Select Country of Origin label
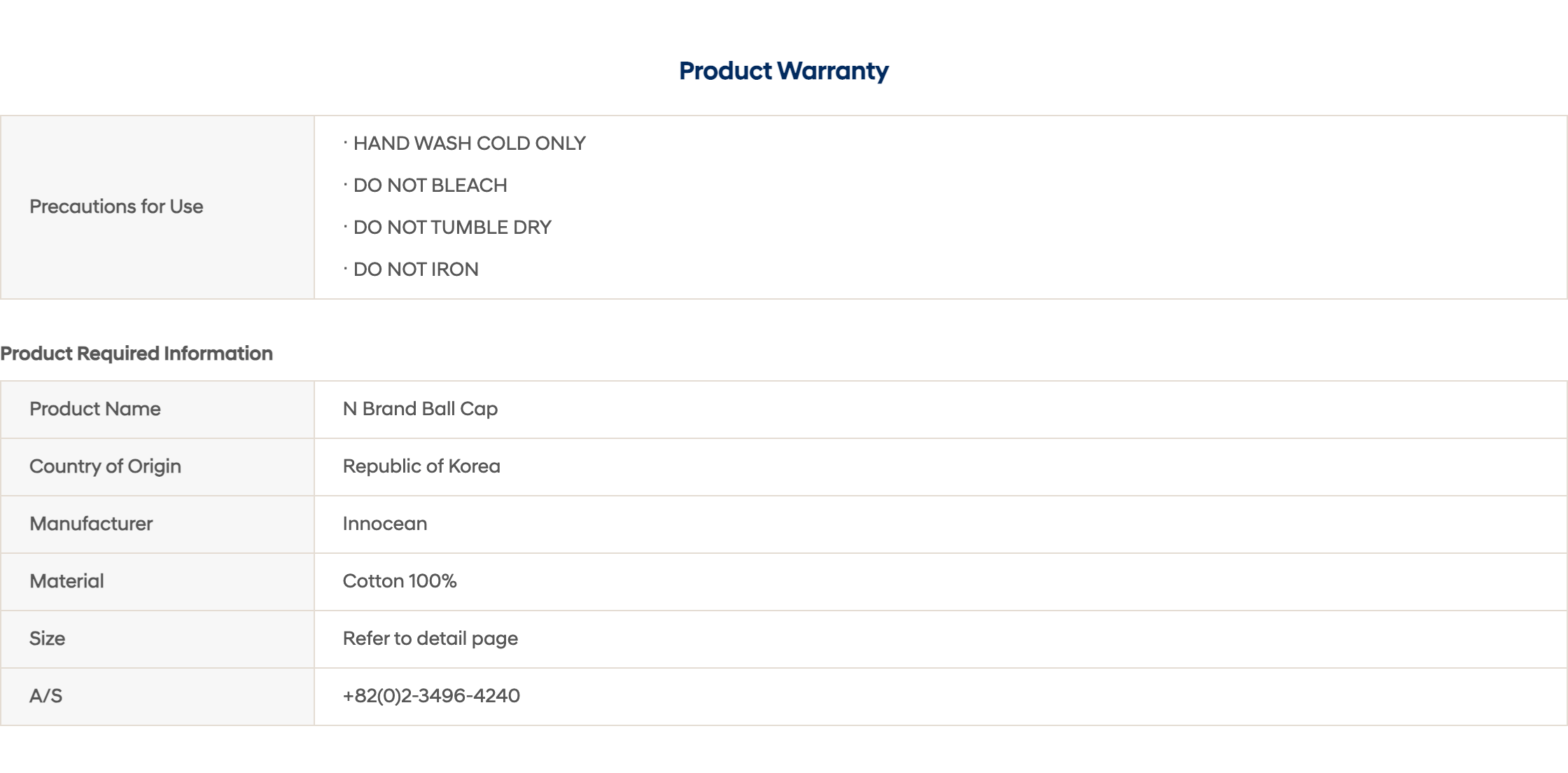Screen dimensions: 1568x773 coord(105,466)
